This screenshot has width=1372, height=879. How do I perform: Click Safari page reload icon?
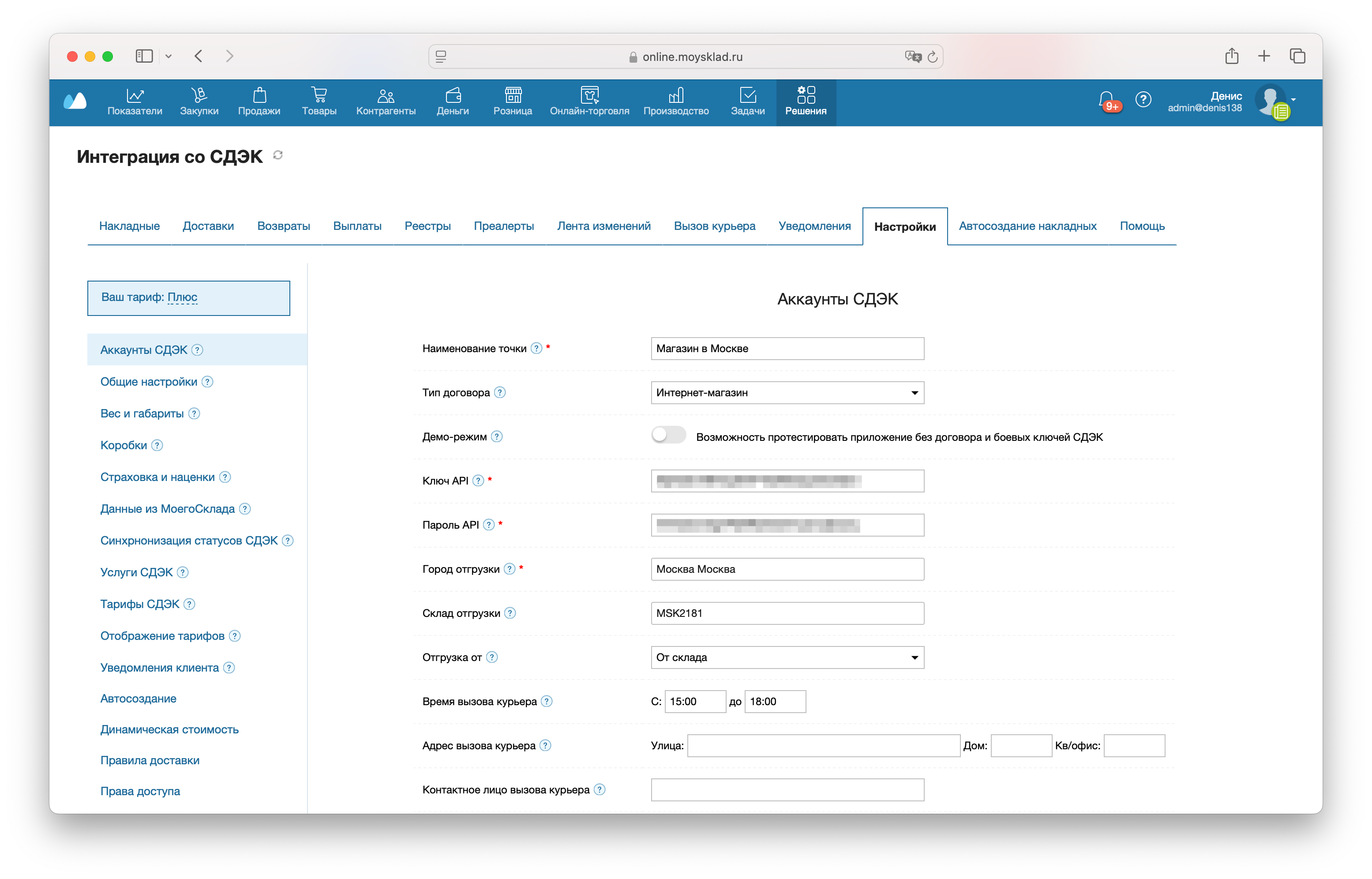(x=932, y=56)
